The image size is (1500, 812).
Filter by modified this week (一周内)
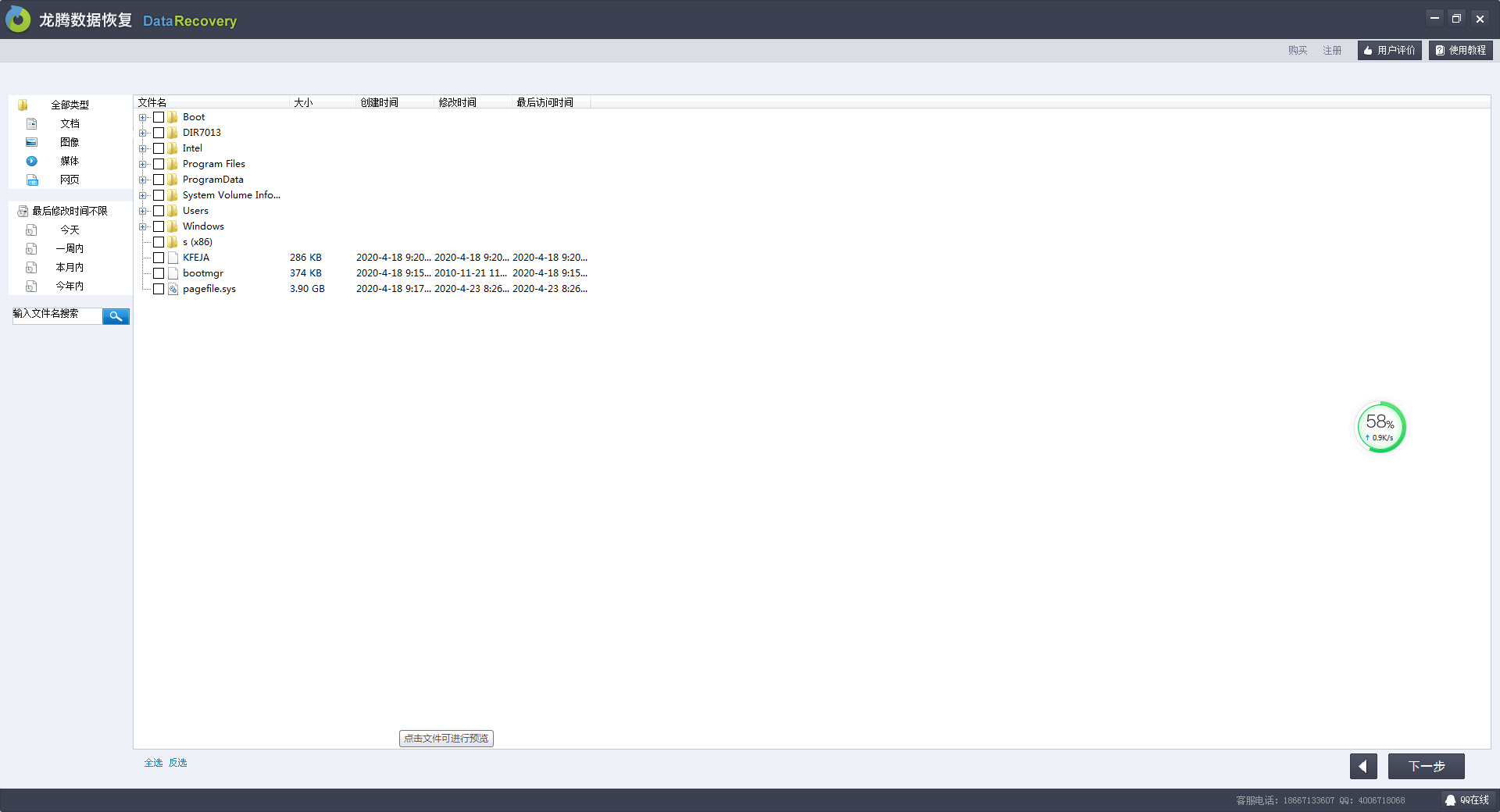click(70, 248)
